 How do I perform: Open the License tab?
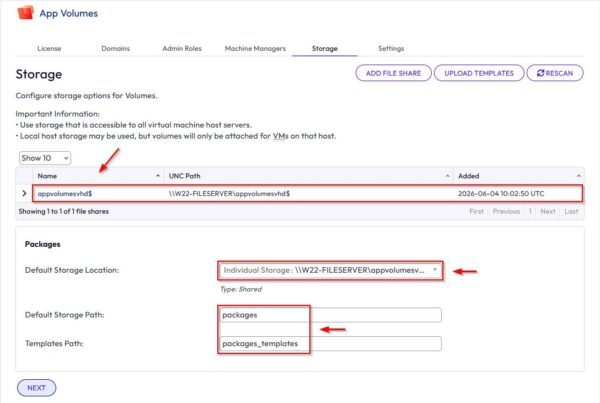pyautogui.click(x=49, y=49)
